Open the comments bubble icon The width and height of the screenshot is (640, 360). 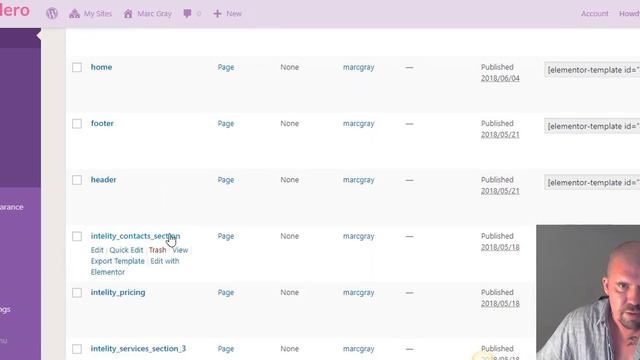(187, 13)
